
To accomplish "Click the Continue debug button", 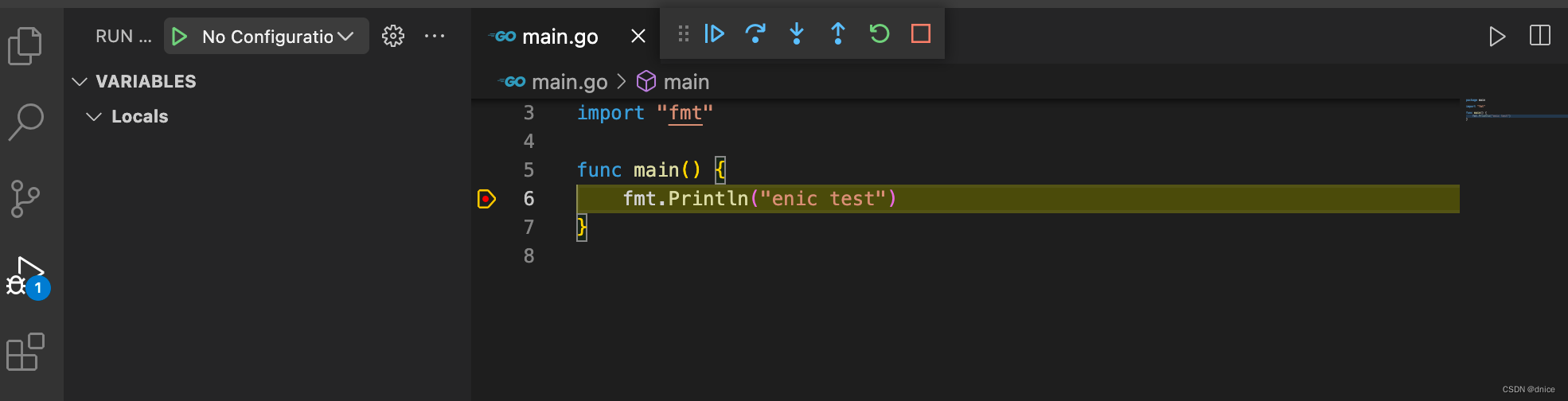I will [x=714, y=33].
